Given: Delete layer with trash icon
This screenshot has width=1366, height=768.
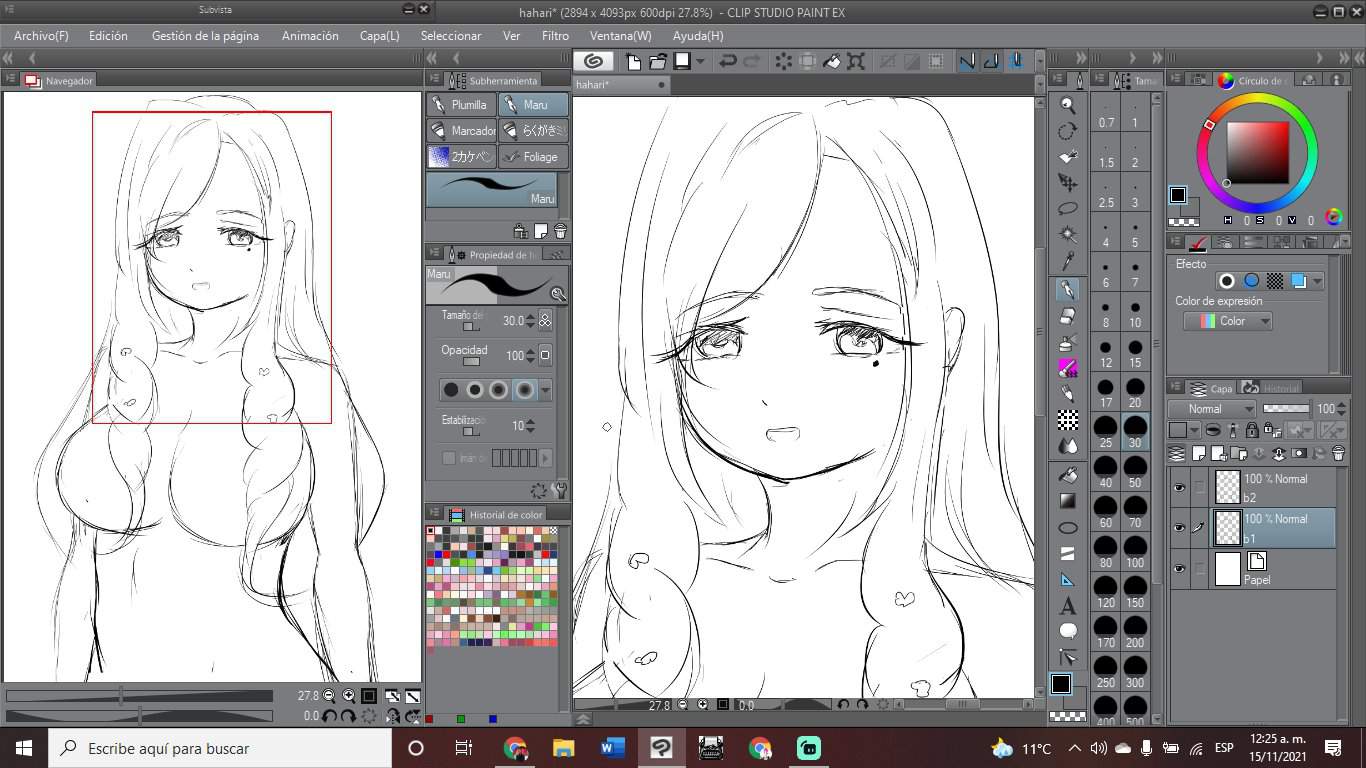Looking at the screenshot, I should (1338, 454).
